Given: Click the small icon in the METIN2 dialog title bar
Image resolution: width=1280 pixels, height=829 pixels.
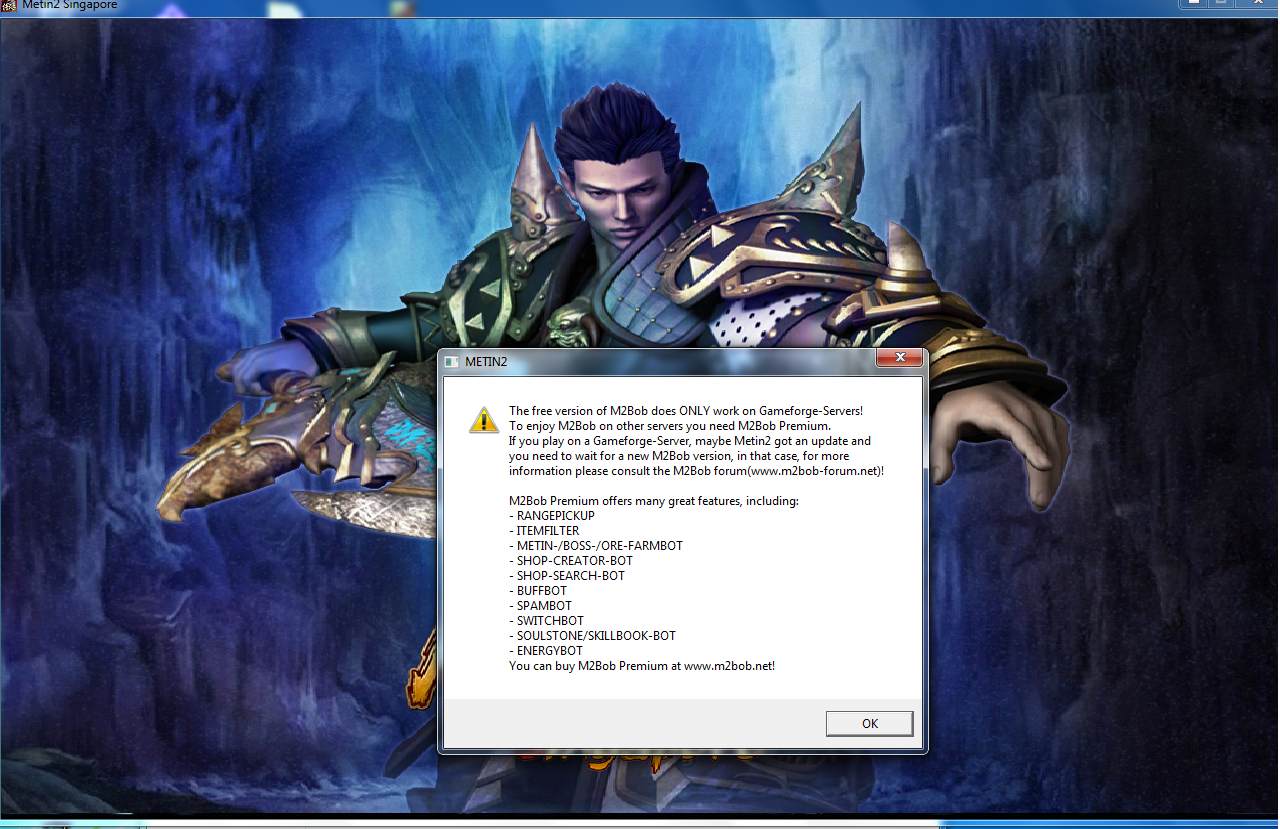Looking at the screenshot, I should pos(451,361).
